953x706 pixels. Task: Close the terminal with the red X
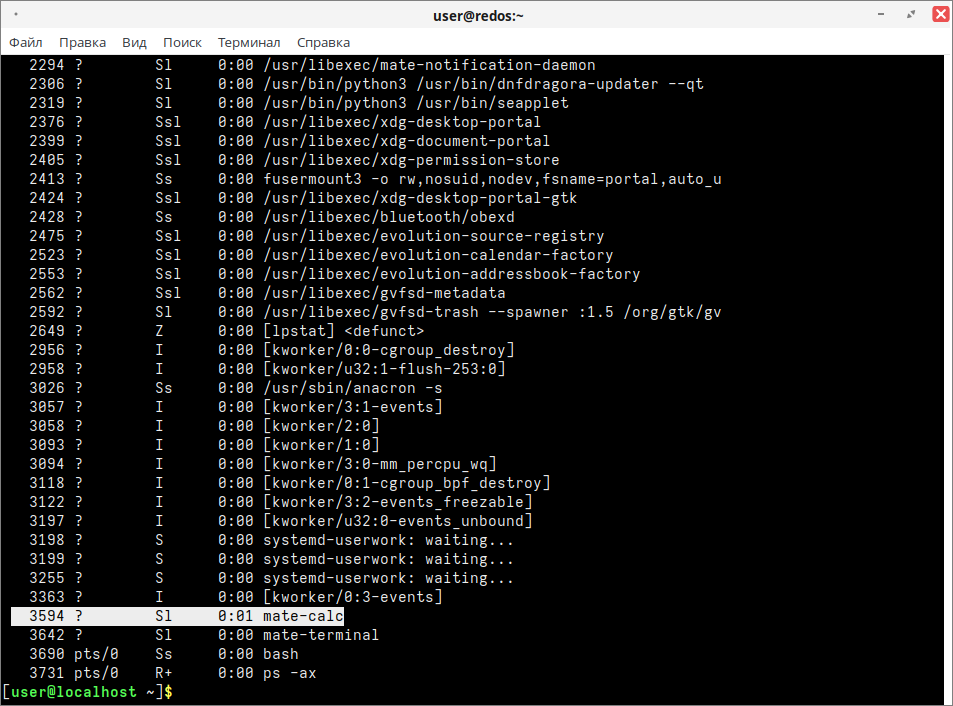click(939, 14)
